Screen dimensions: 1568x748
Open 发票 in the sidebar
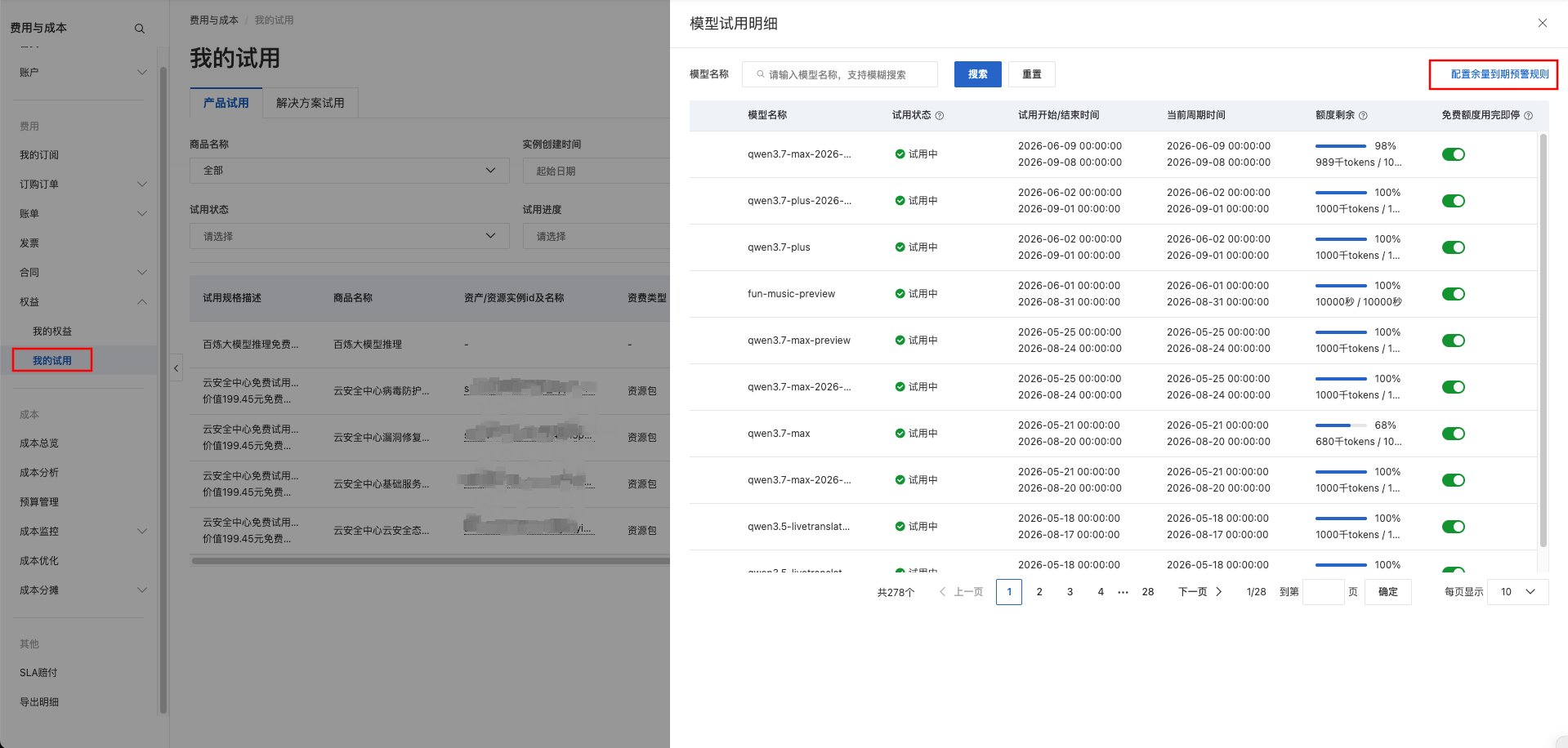[29, 243]
